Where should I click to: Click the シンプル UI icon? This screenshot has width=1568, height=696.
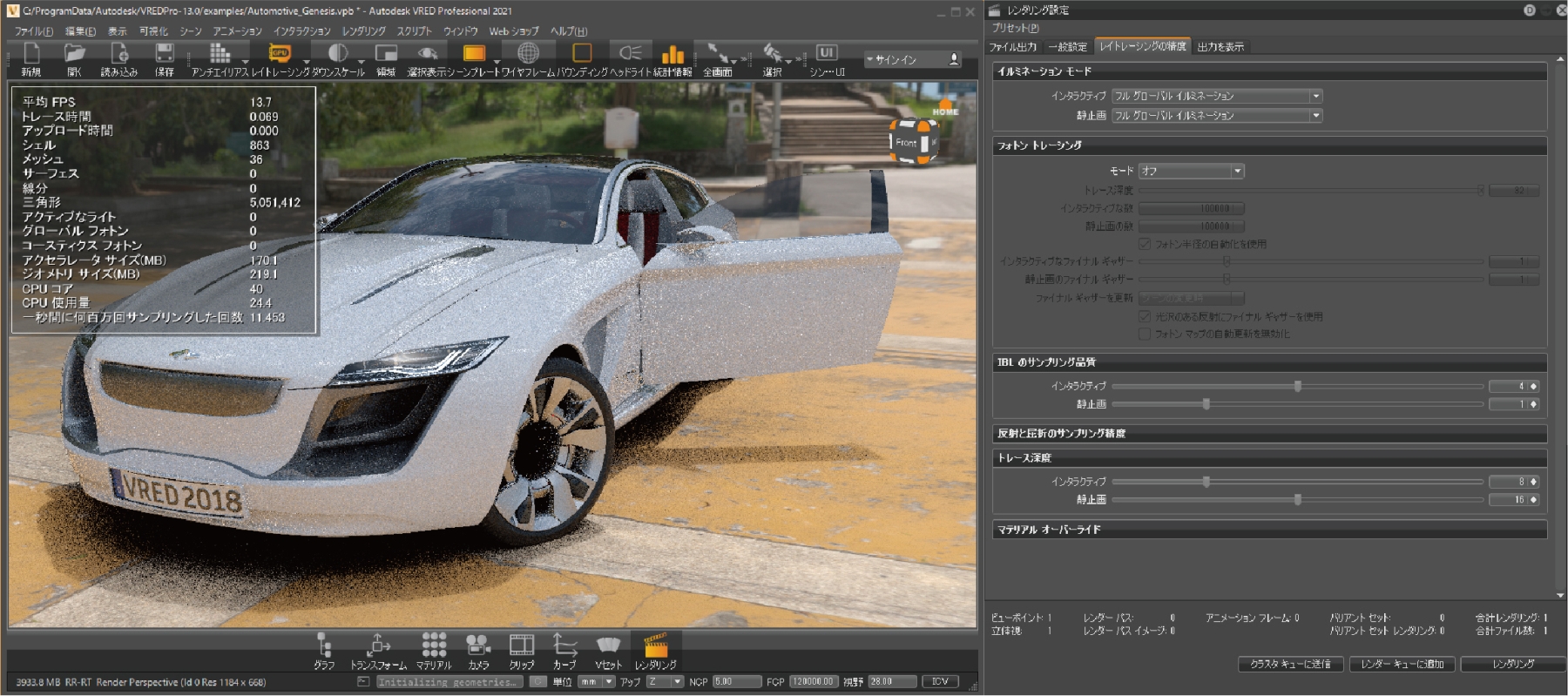[827, 54]
